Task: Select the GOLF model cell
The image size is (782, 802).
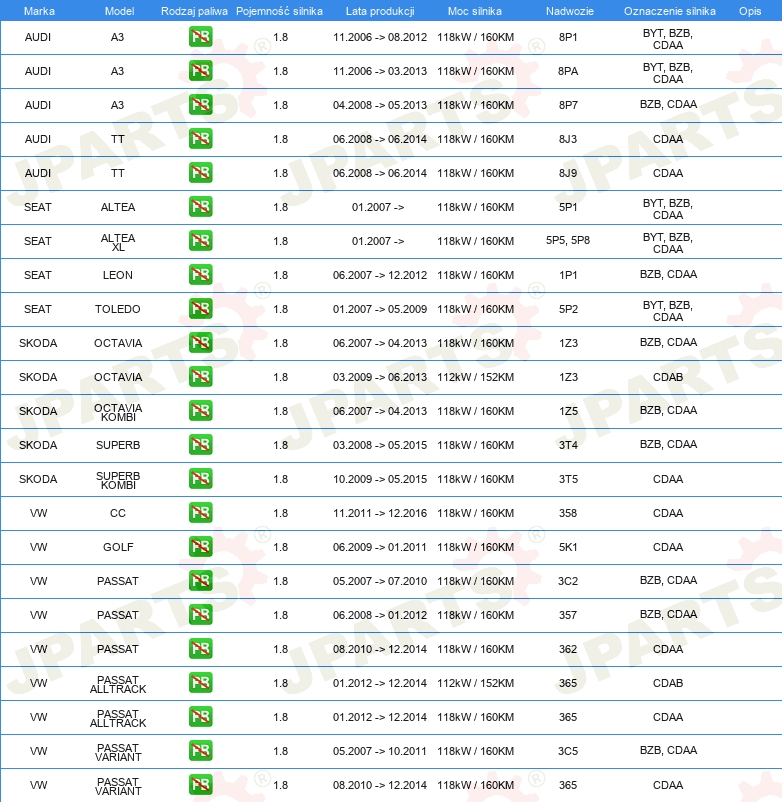Action: point(118,547)
